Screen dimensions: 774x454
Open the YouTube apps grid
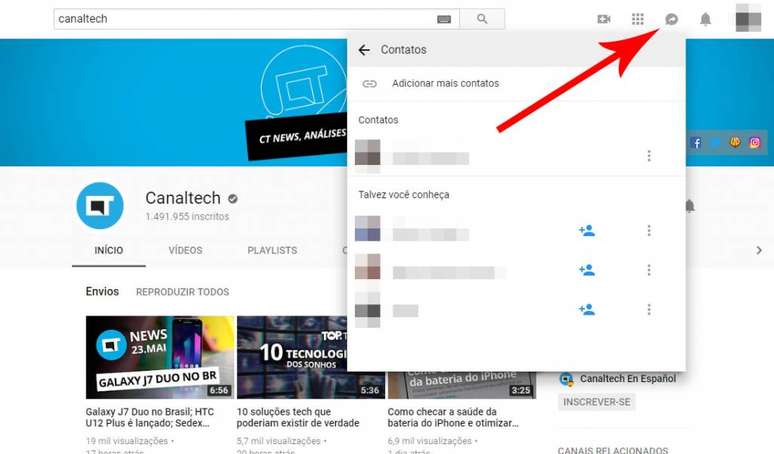click(x=638, y=19)
